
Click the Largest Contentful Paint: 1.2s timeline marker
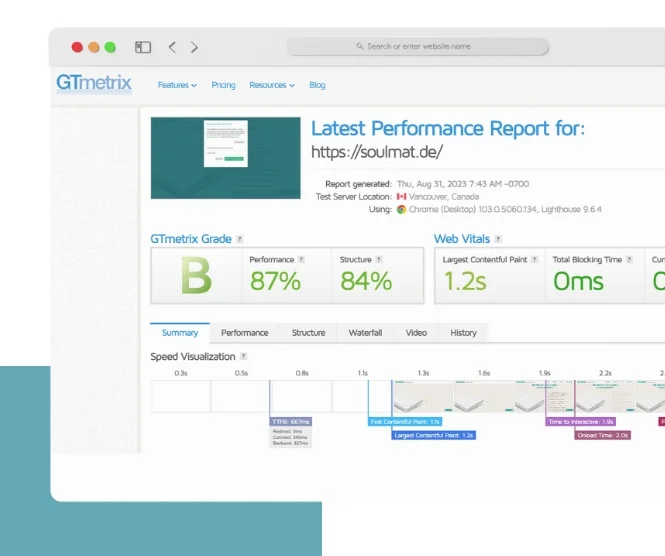(x=433, y=435)
